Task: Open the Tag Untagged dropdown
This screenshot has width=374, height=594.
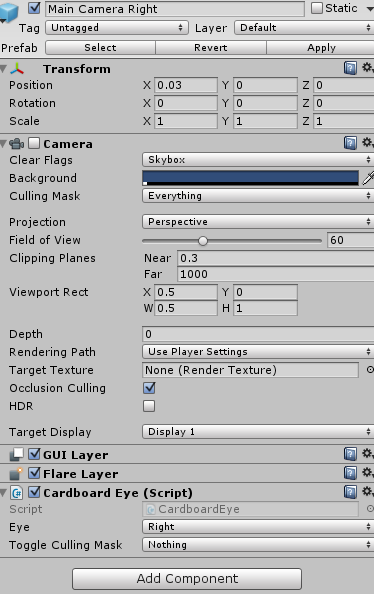Action: pos(117,28)
